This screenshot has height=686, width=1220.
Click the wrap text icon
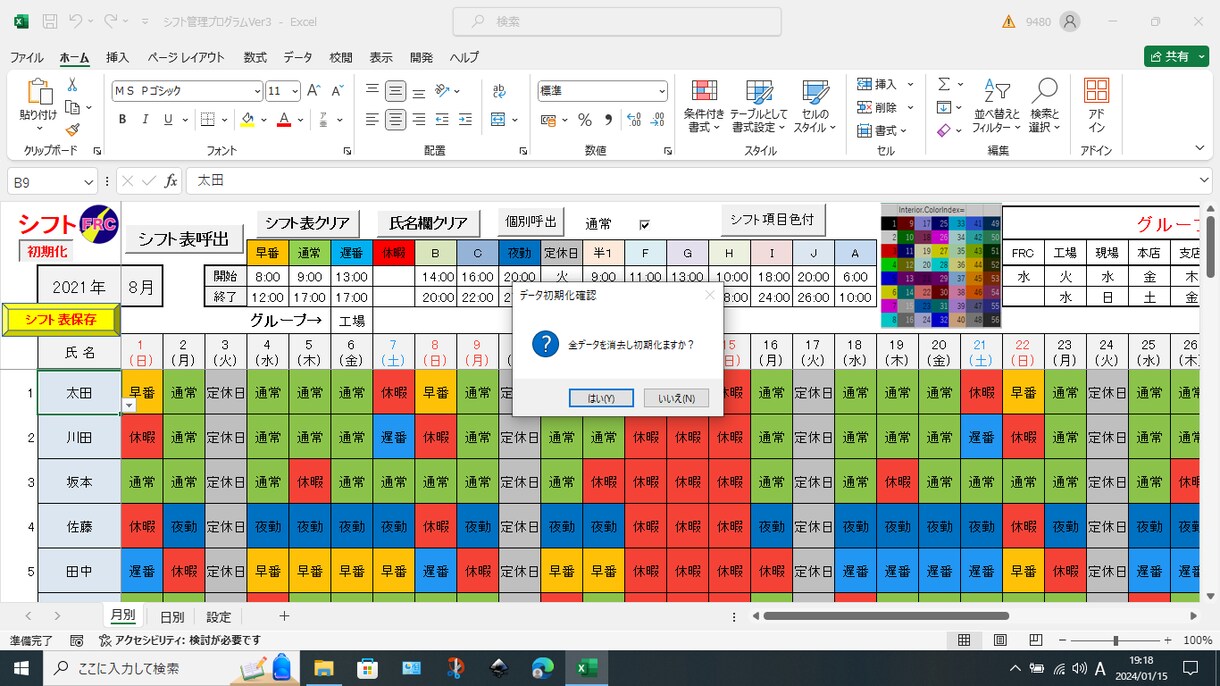click(x=499, y=91)
